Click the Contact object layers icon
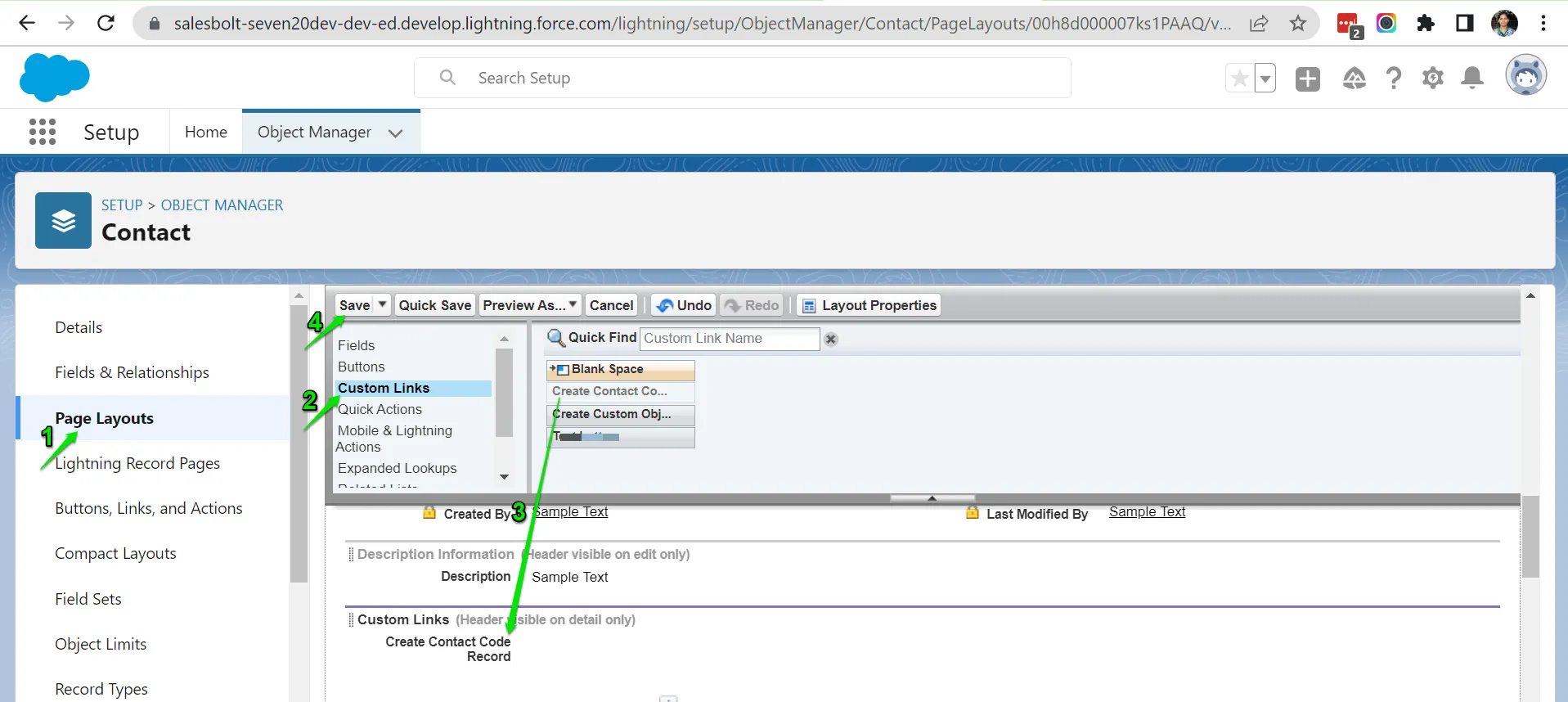 (x=63, y=220)
